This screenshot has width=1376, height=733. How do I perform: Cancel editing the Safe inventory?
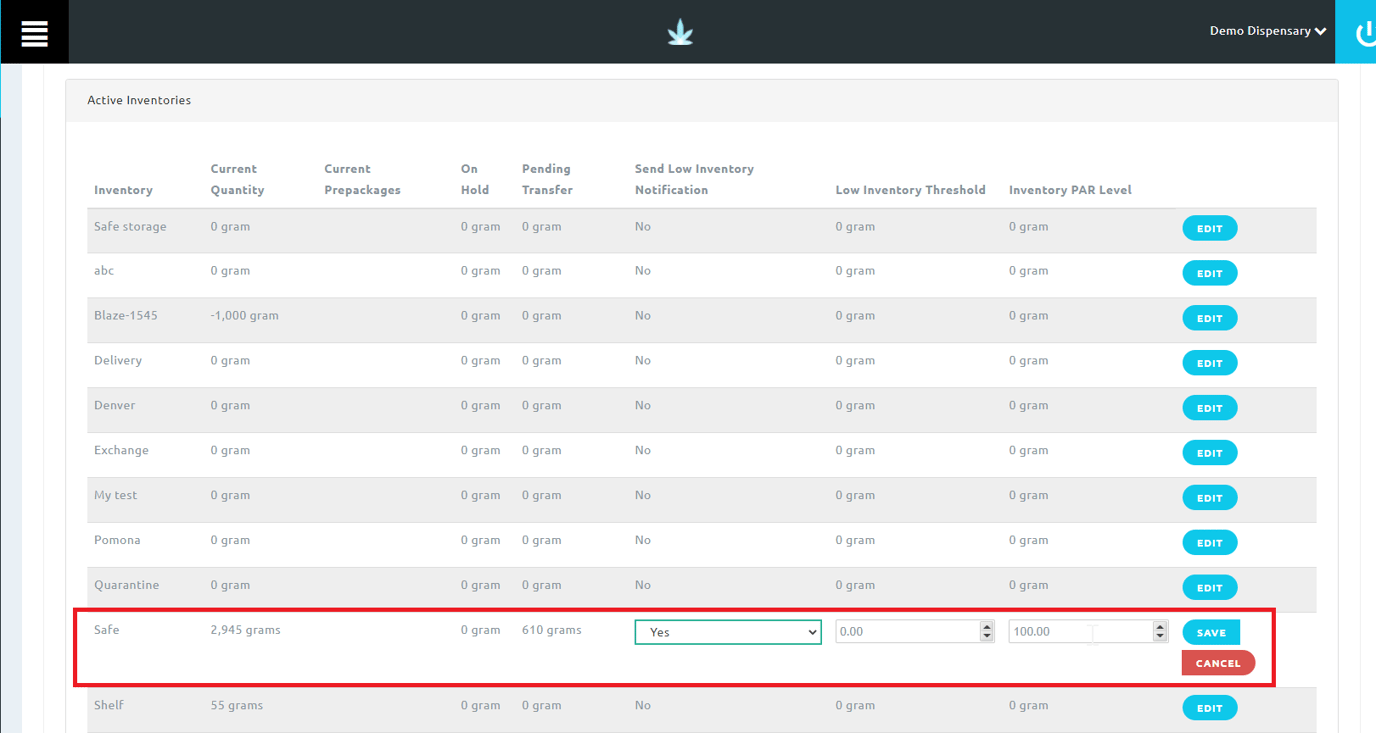click(x=1217, y=663)
